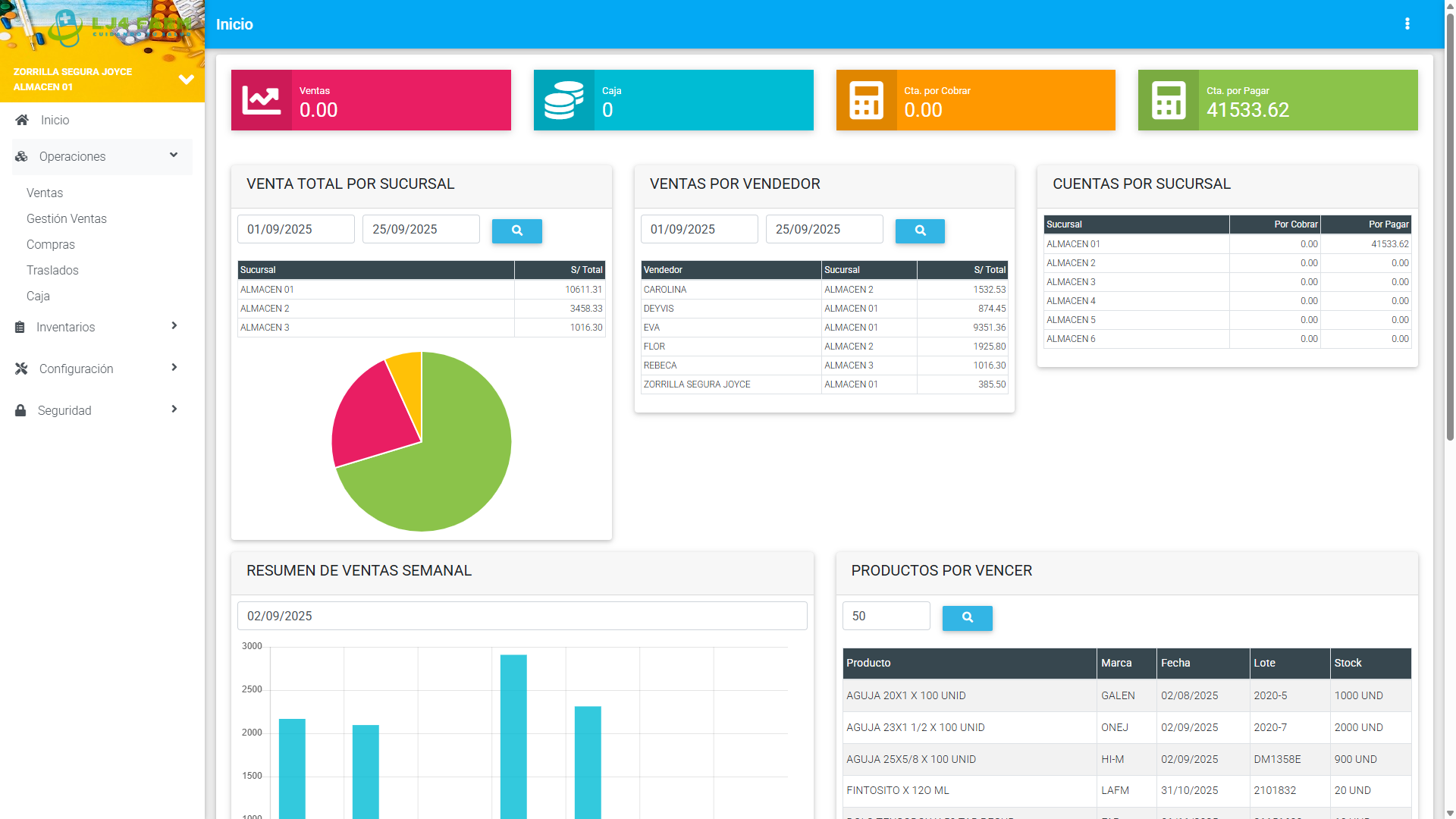The width and height of the screenshot is (1456, 819).
Task: Open Caja in the sidebar menu
Action: (x=38, y=296)
